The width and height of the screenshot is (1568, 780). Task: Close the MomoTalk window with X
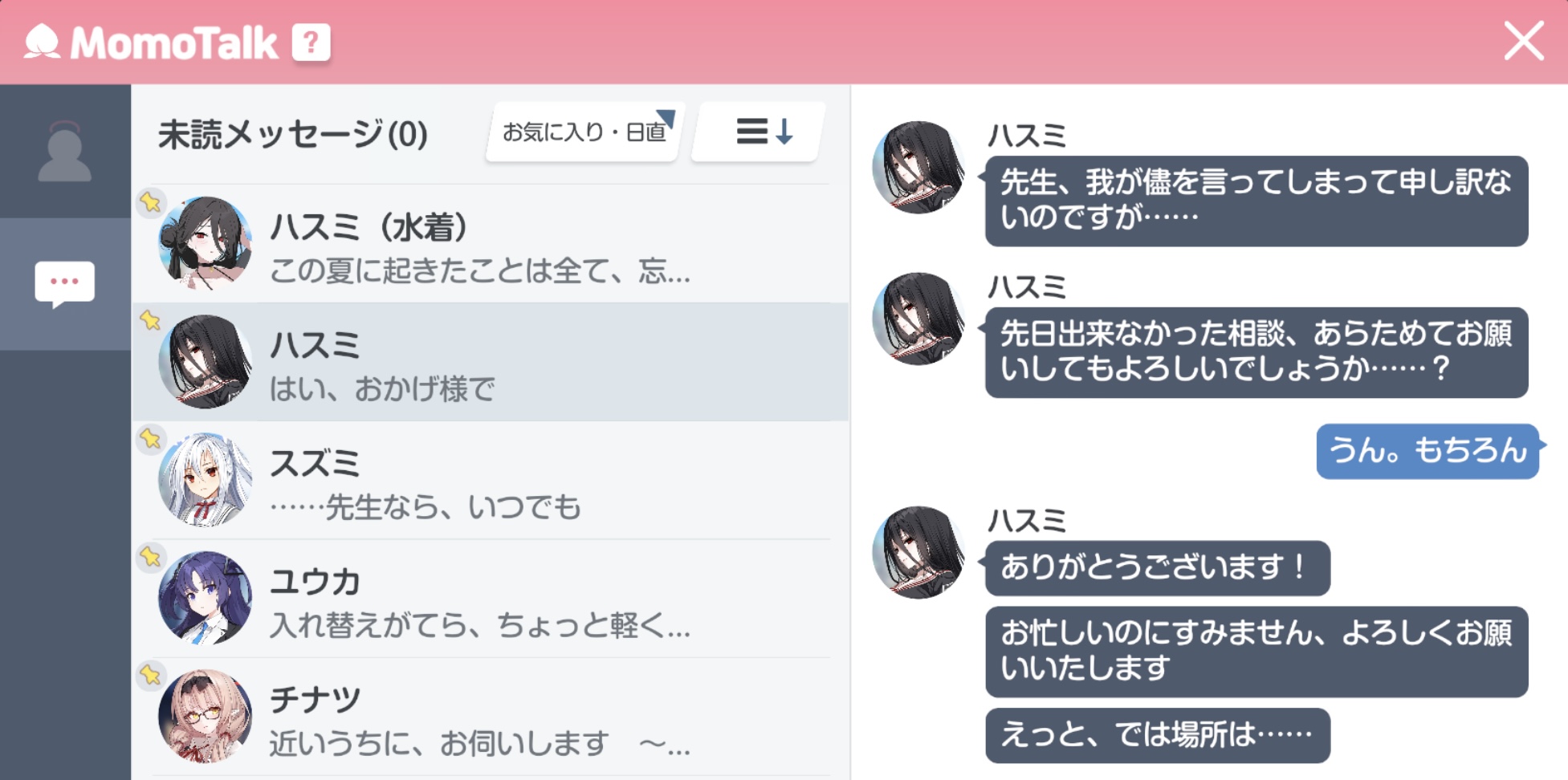(1523, 42)
